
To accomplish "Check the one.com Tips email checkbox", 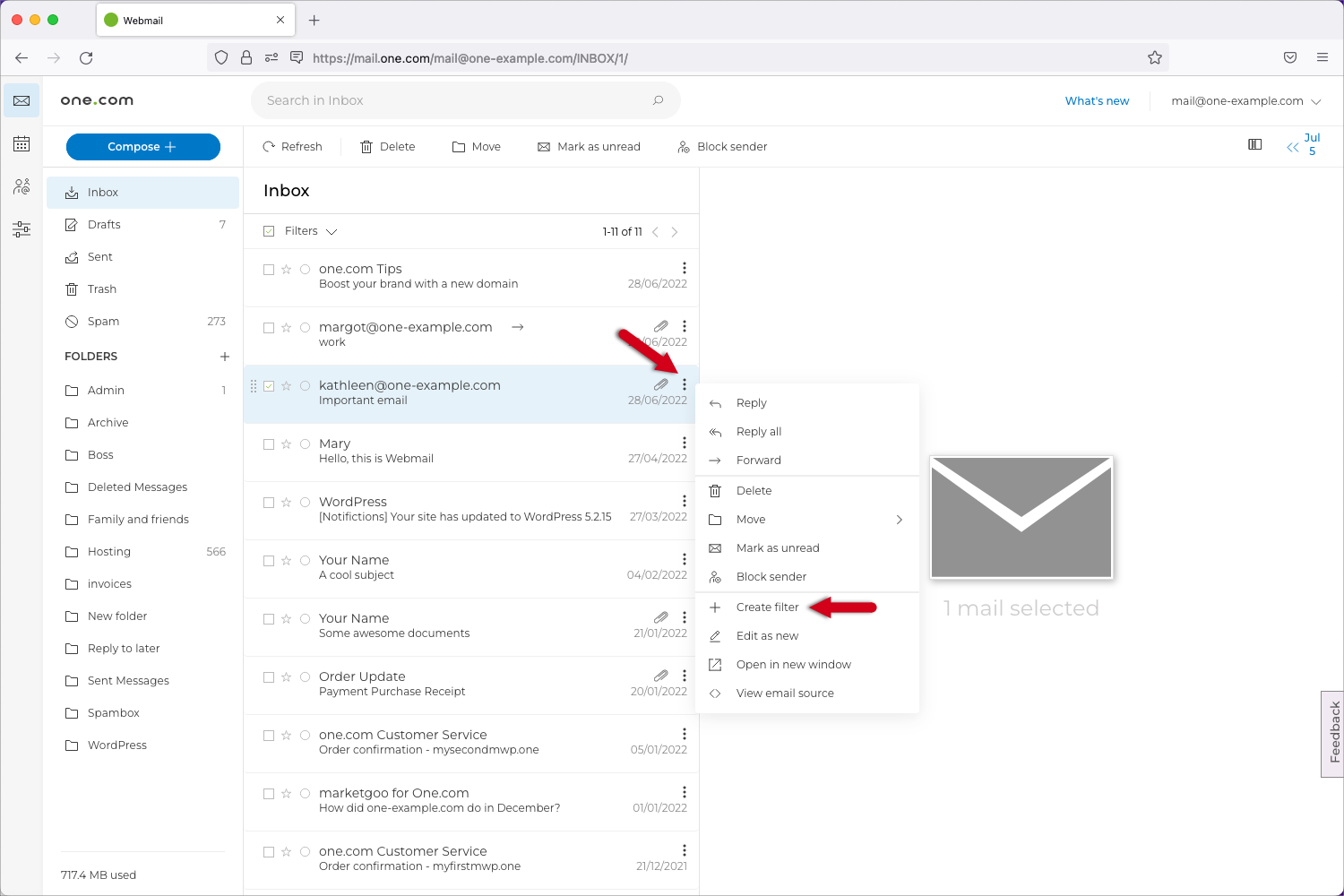I will (x=269, y=270).
